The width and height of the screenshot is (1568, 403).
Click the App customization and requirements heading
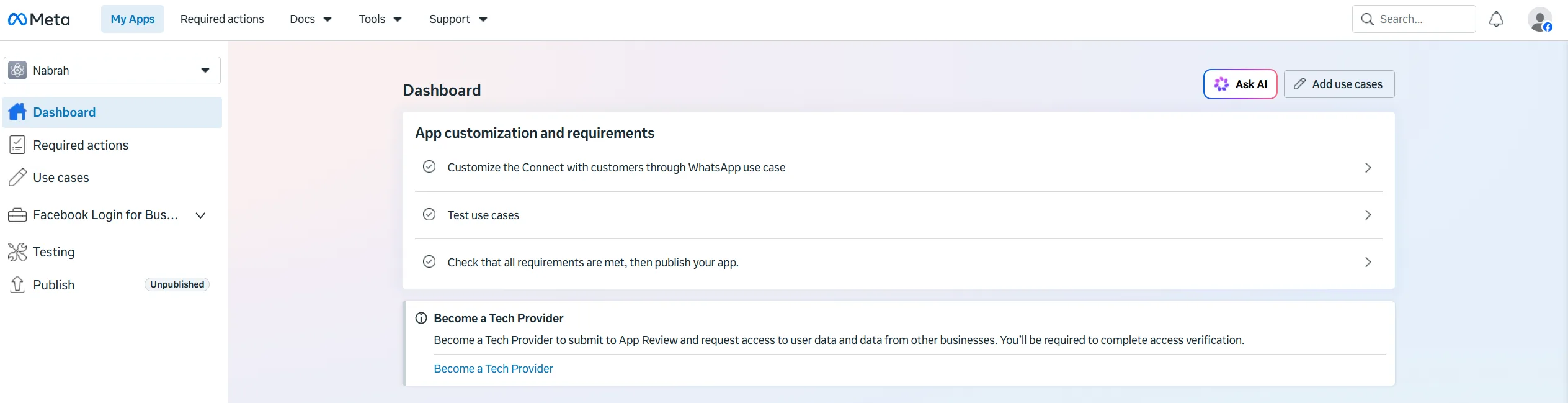535,133
